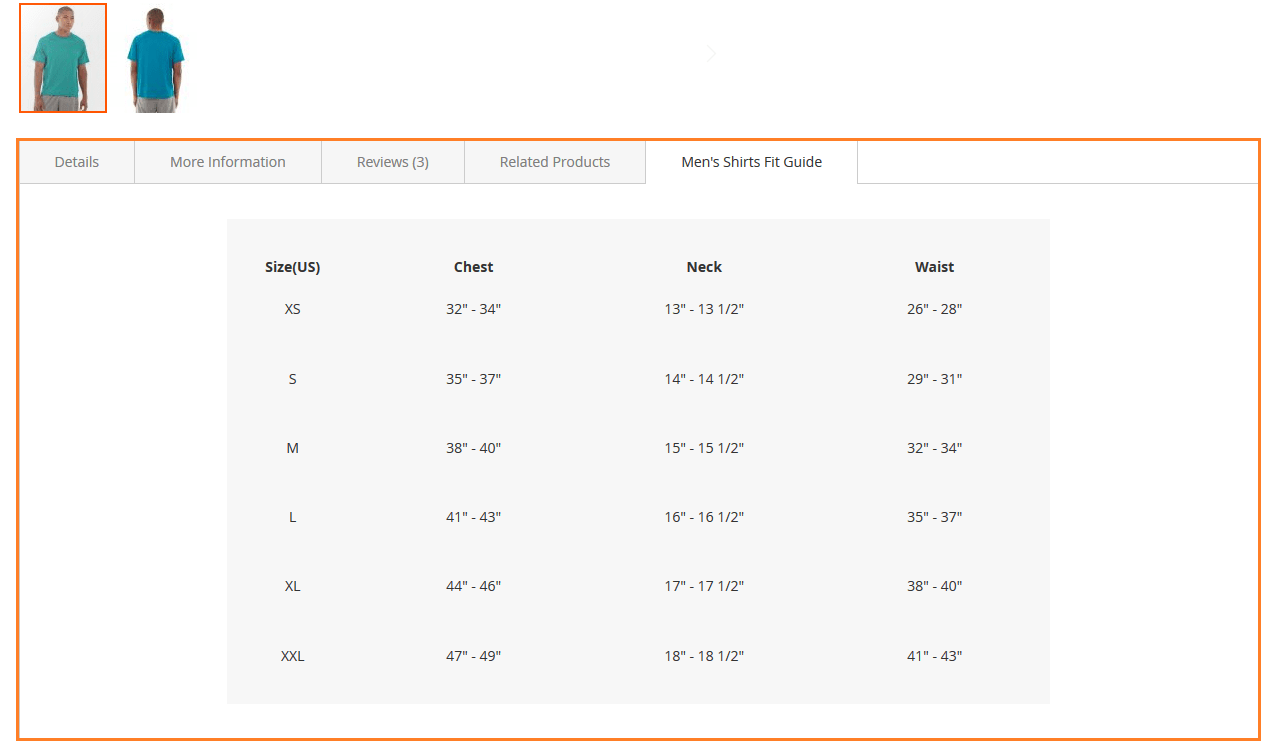Click the Waist column header
Screen dimensions: 1279x750
tap(935, 267)
